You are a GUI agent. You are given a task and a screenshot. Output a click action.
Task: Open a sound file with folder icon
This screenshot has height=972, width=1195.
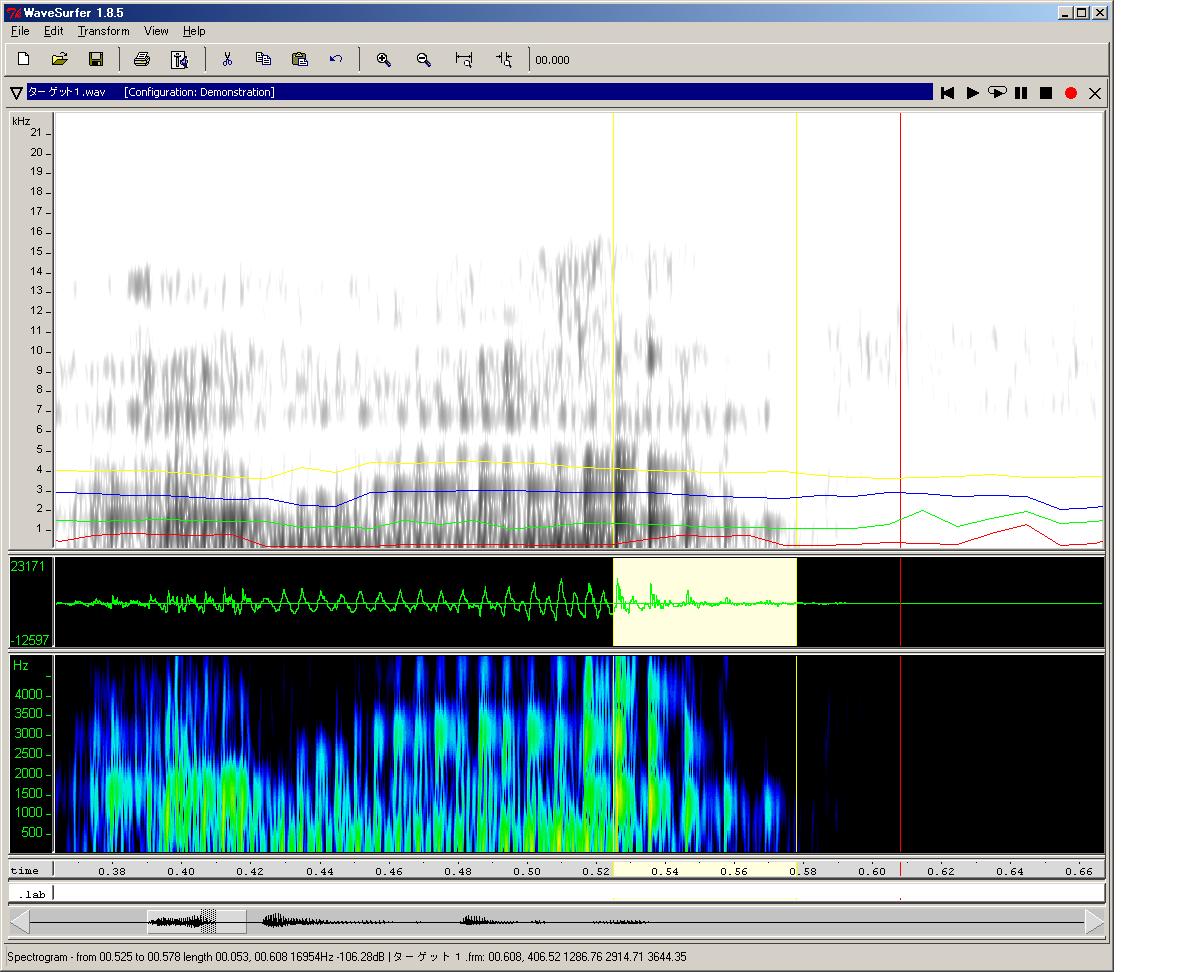coord(60,60)
